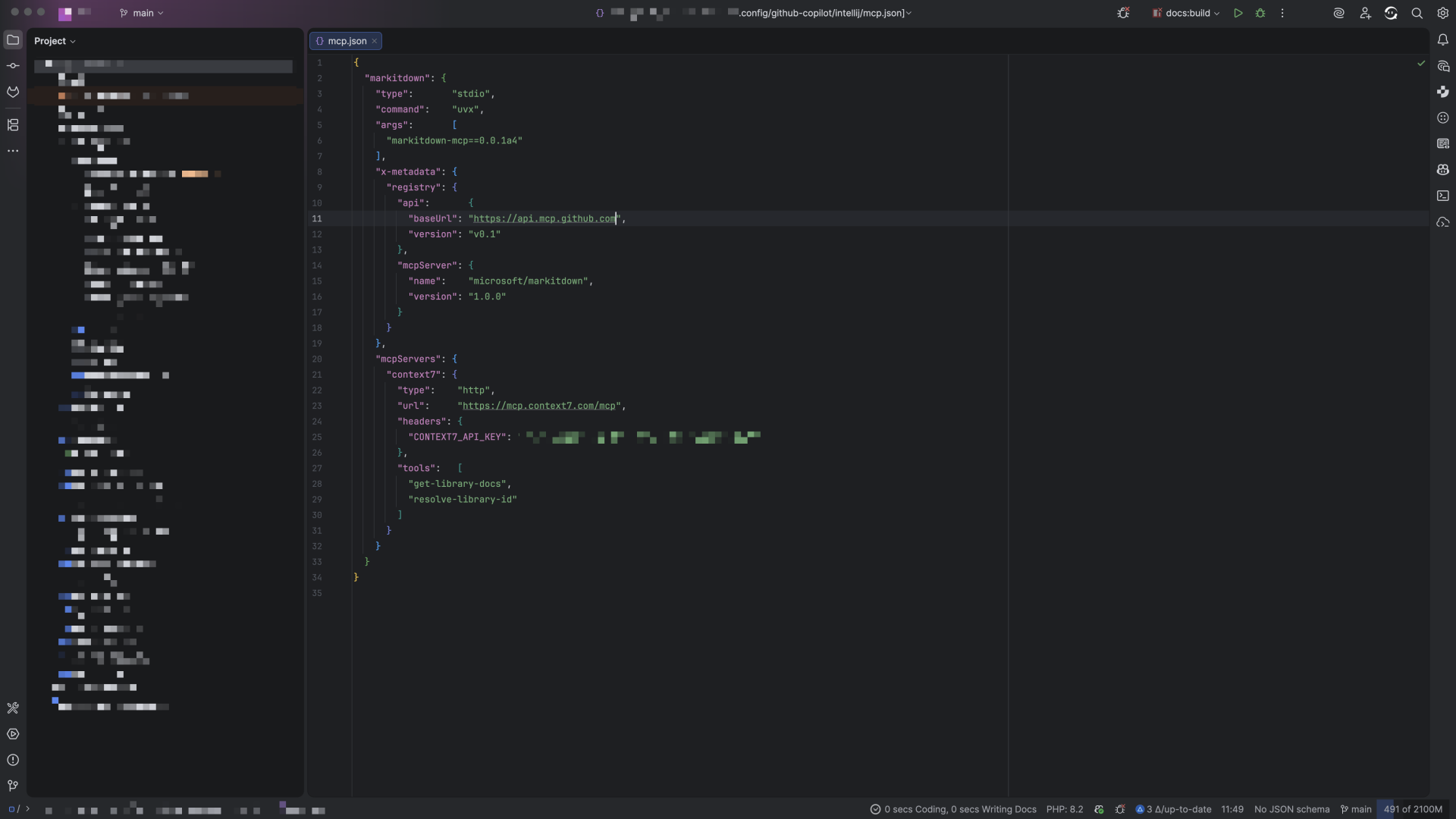Screen dimensions: 1456x819
Task: Open Search Everywhere magnifier icon
Action: pos(1417,13)
